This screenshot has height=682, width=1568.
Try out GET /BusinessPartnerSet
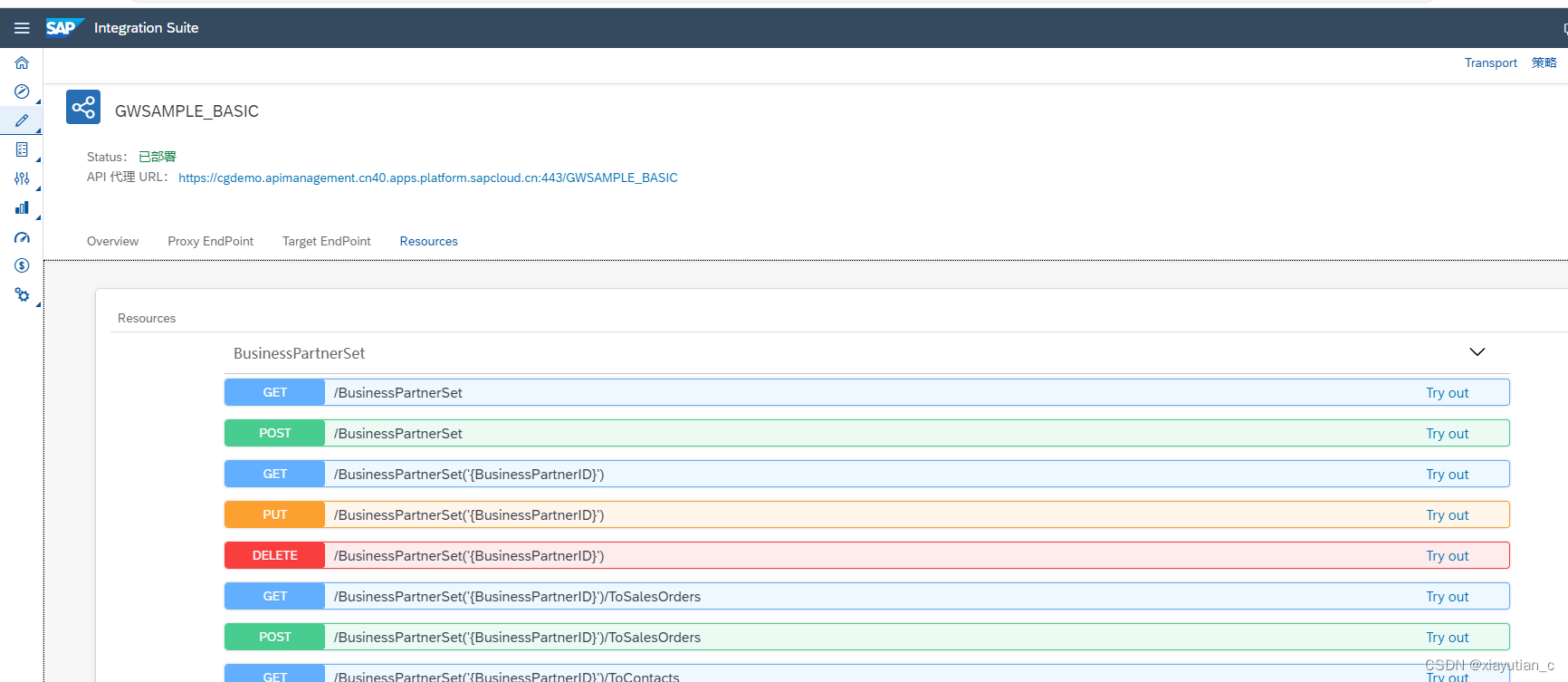tap(1447, 393)
